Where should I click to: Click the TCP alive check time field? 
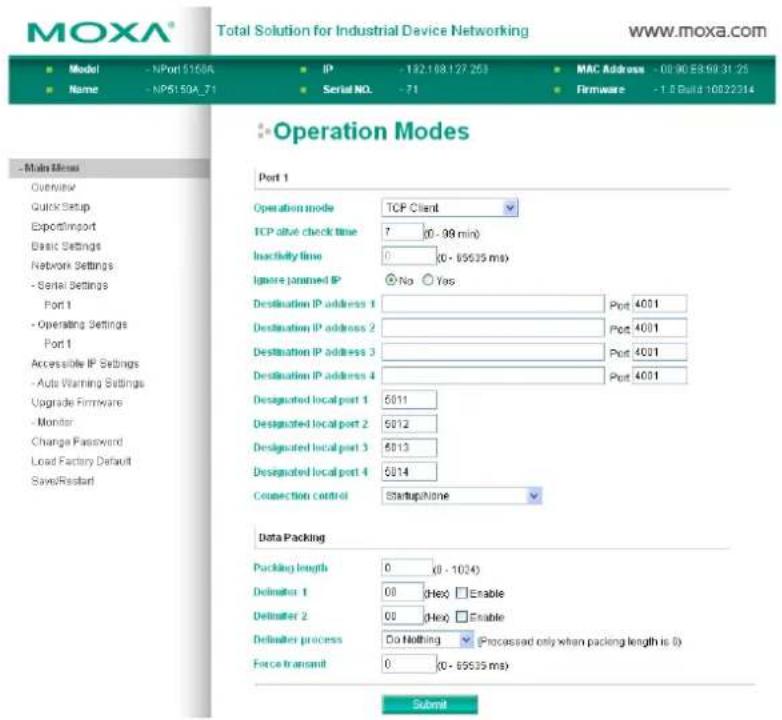click(402, 232)
